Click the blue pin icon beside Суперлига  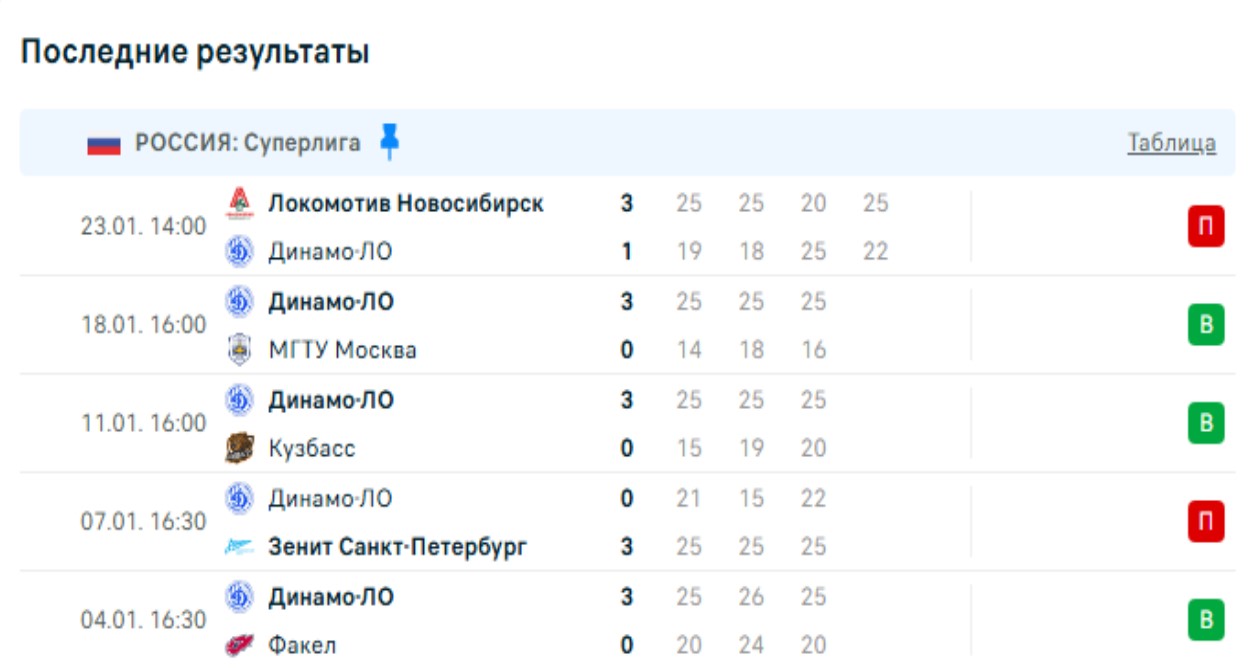point(390,143)
